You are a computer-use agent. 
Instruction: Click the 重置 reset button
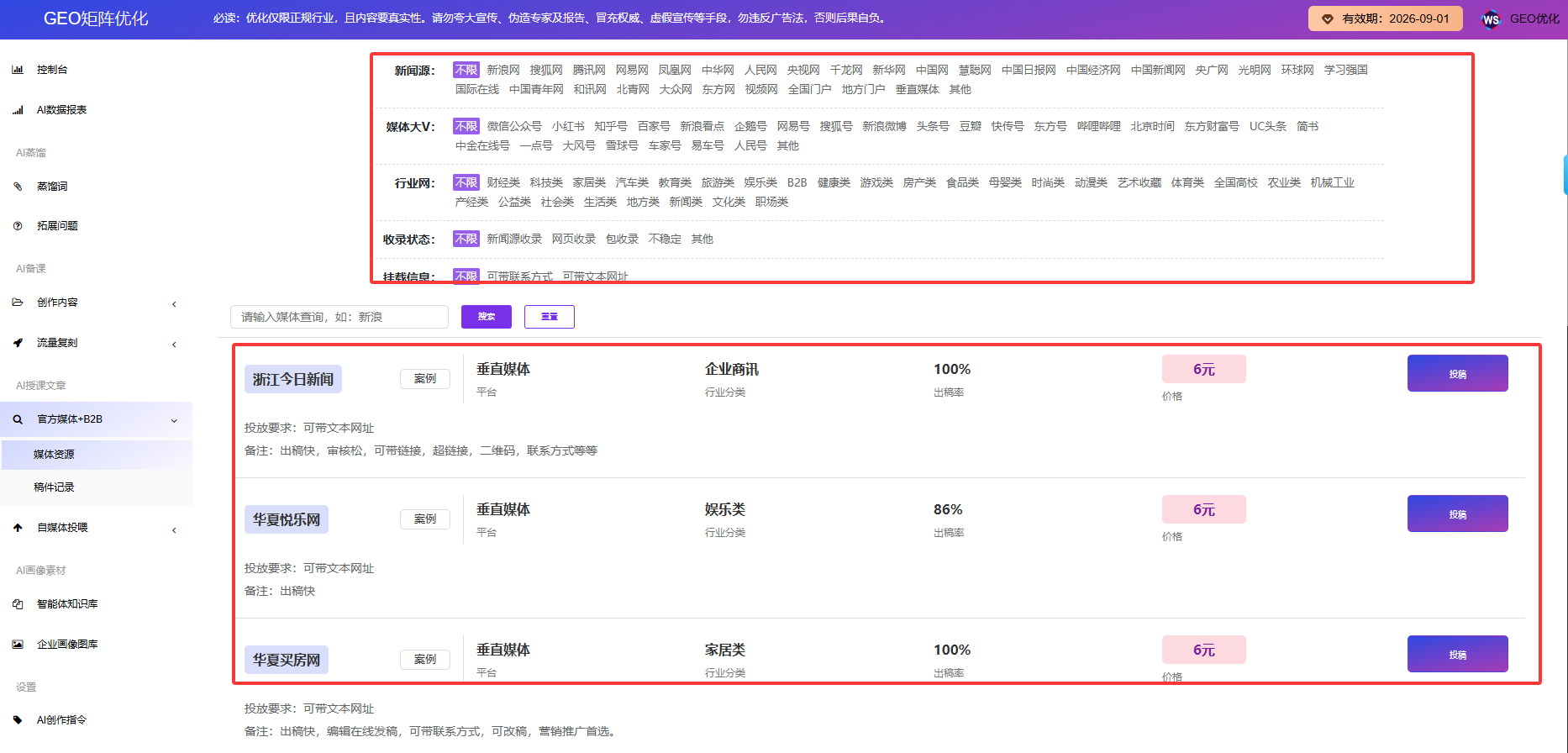point(550,317)
